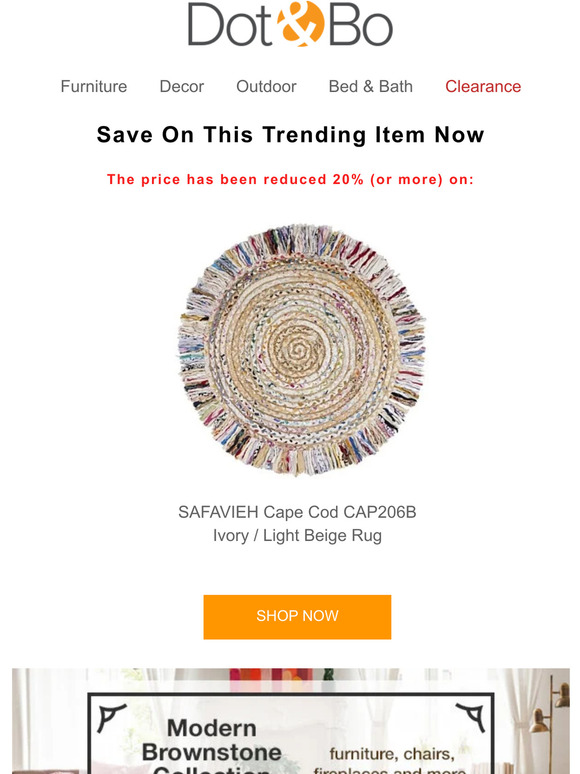Click the 'Ivory / Light Beige Rug' text
The image size is (580, 774).
coord(297,536)
